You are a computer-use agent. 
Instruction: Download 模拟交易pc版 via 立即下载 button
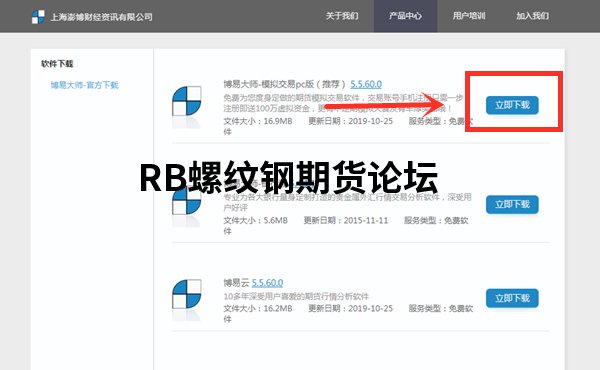[512, 105]
